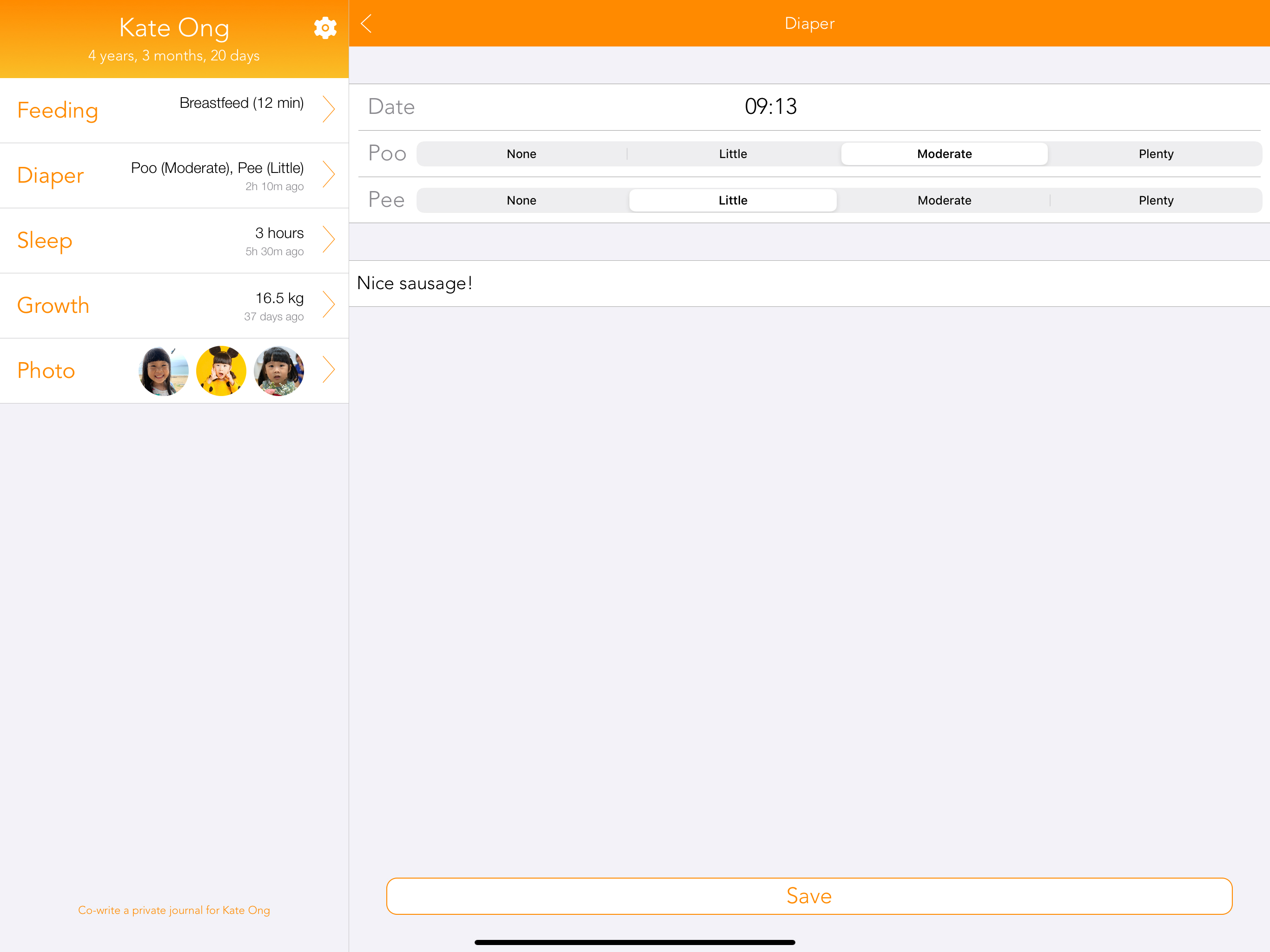Open settings with the gear icon

(325, 27)
